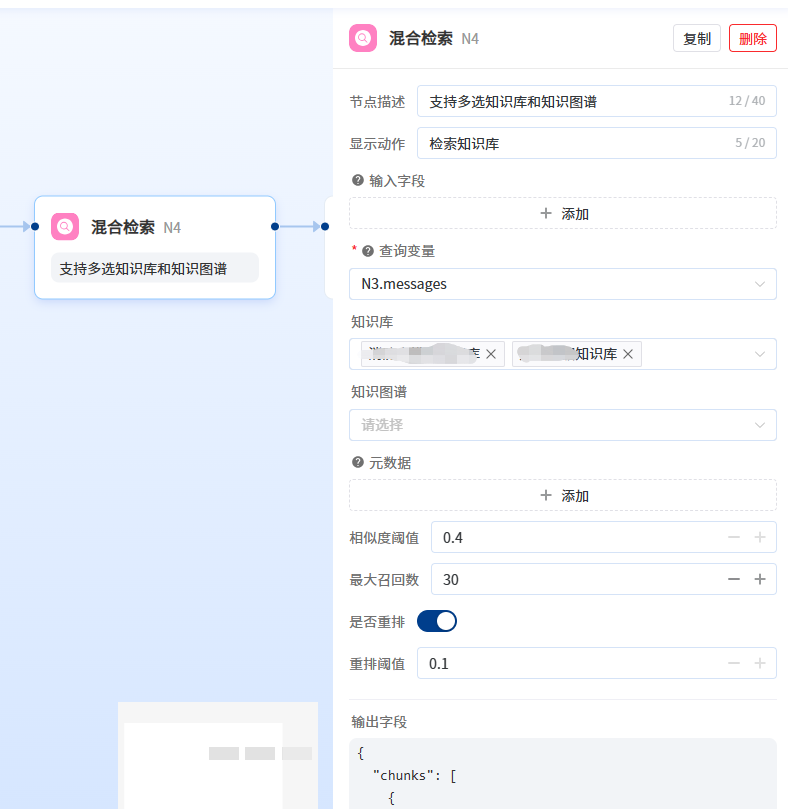This screenshot has height=809, width=788.
Task: Click the 节点描述 text field
Action: (x=570, y=101)
